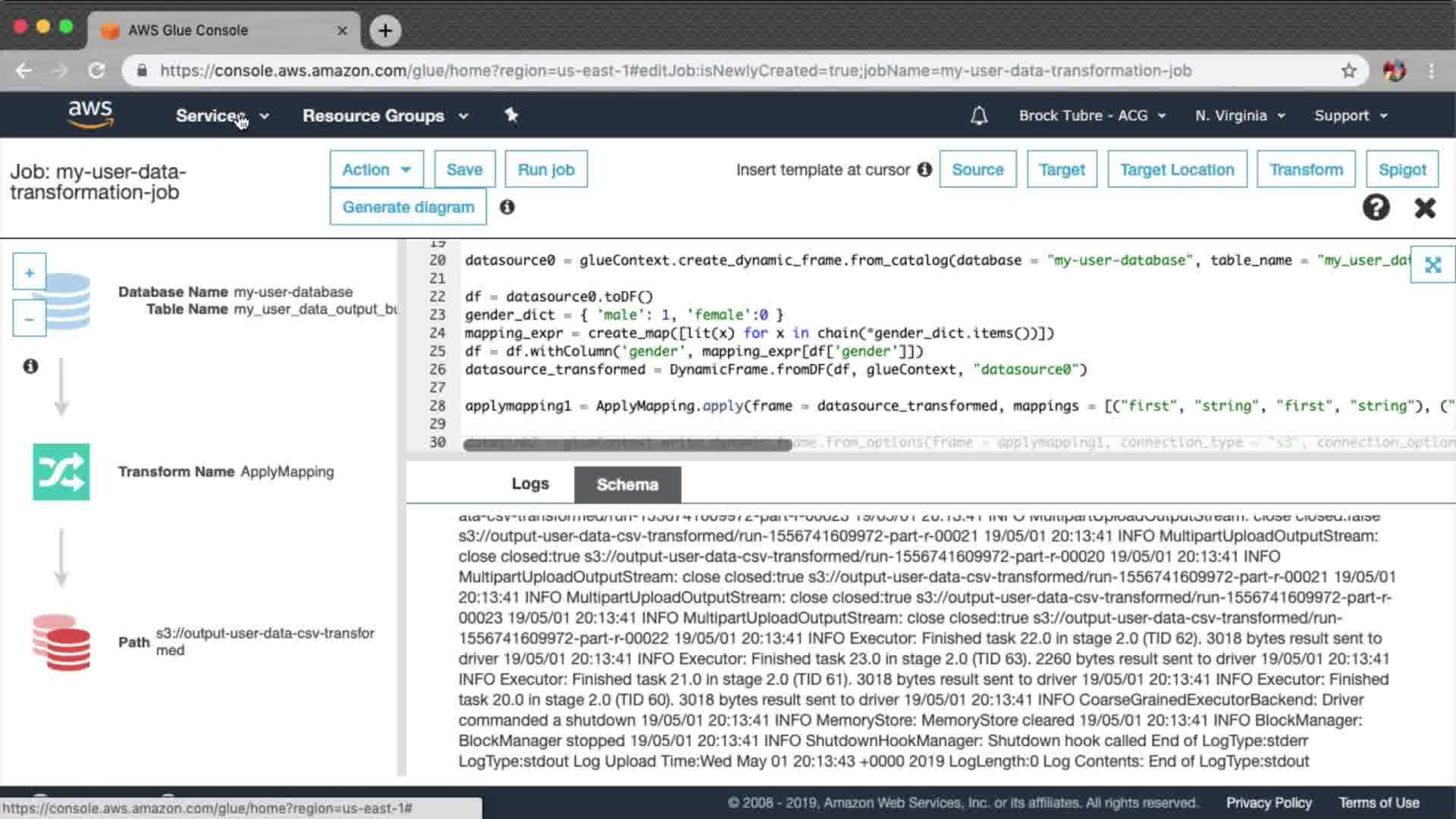This screenshot has height=819, width=1456.
Task: Select the ApplyMapping transform node icon
Action: (61, 472)
